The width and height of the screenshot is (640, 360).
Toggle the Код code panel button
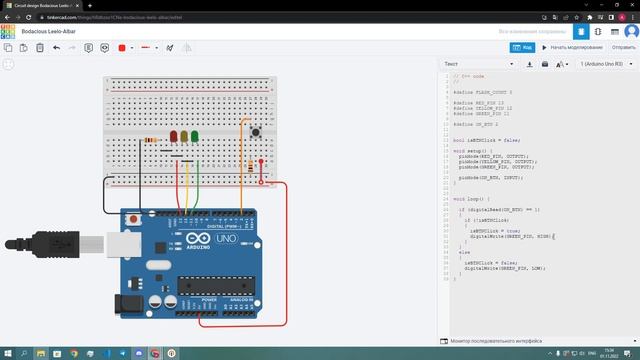pyautogui.click(x=522, y=48)
